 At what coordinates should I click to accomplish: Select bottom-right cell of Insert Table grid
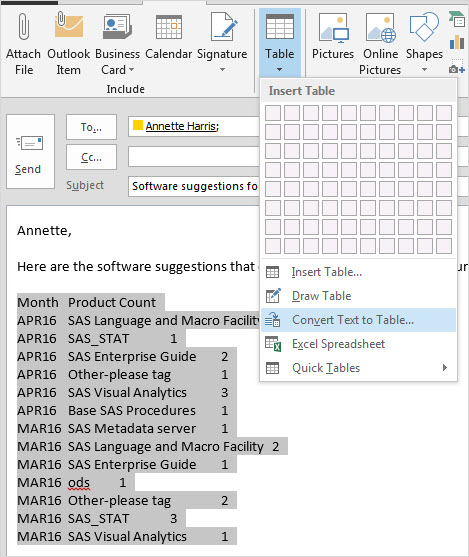point(444,246)
